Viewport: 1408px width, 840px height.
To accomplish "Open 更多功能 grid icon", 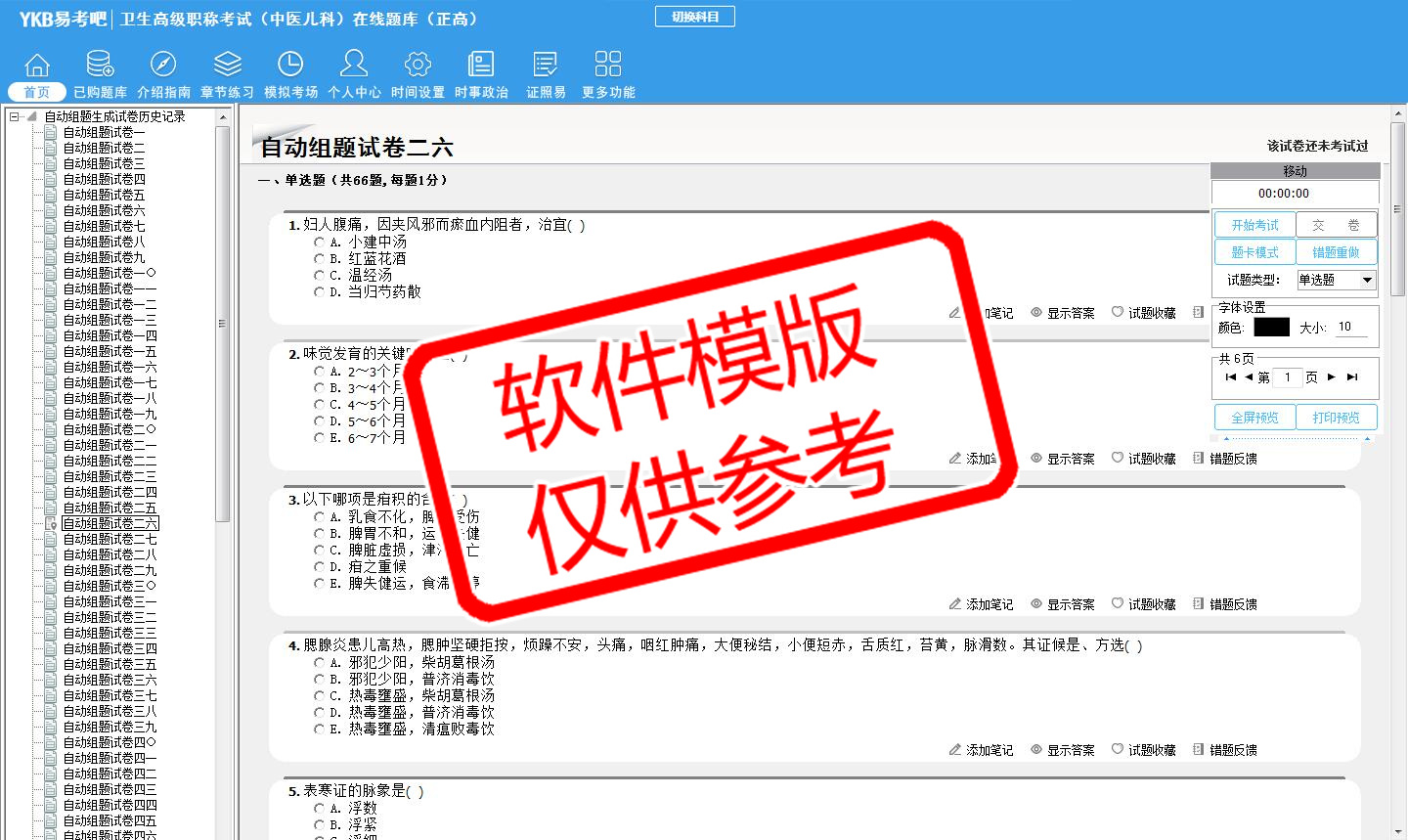I will (608, 65).
